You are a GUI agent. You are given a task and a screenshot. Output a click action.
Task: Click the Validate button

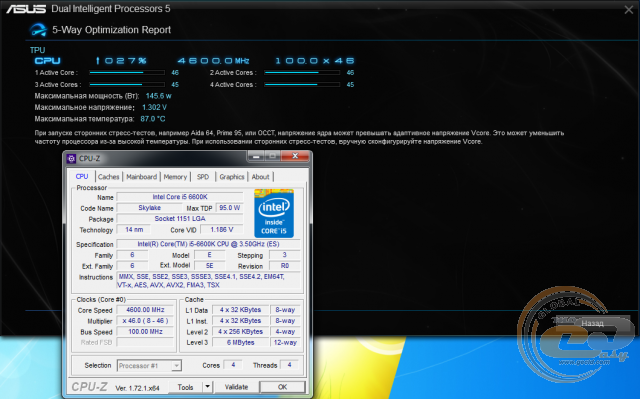(236, 387)
